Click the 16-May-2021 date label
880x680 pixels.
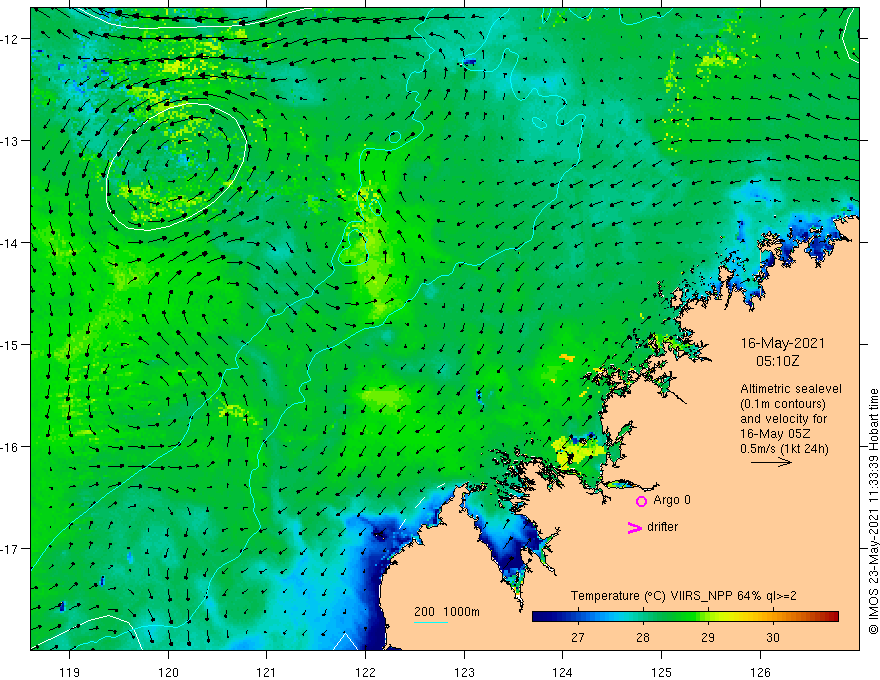tap(782, 343)
